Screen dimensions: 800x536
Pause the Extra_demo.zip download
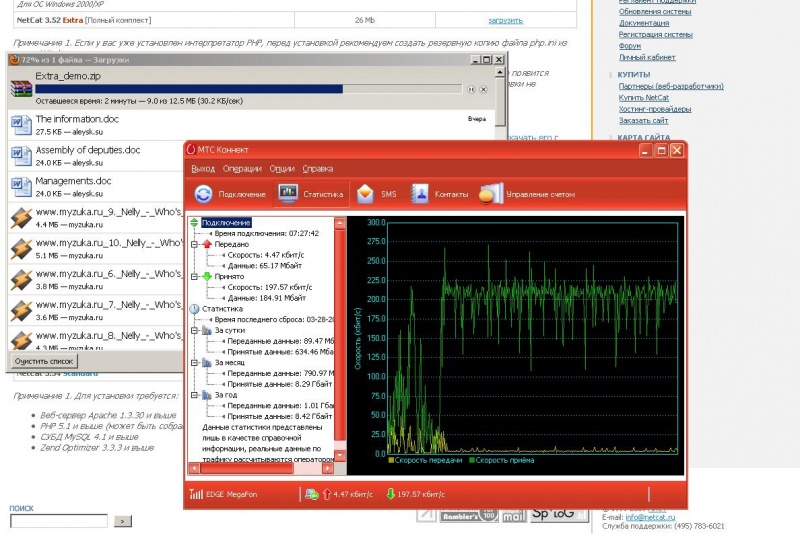point(471,89)
